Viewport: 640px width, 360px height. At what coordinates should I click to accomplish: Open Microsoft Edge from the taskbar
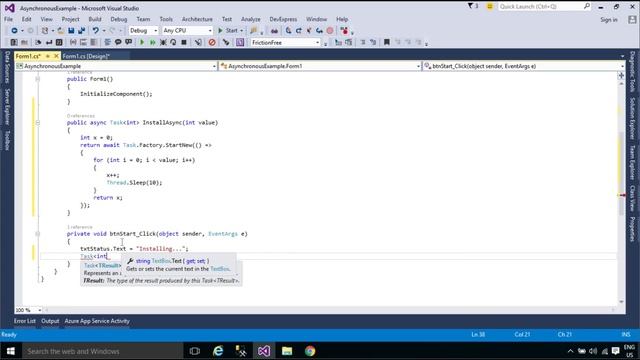(218, 351)
